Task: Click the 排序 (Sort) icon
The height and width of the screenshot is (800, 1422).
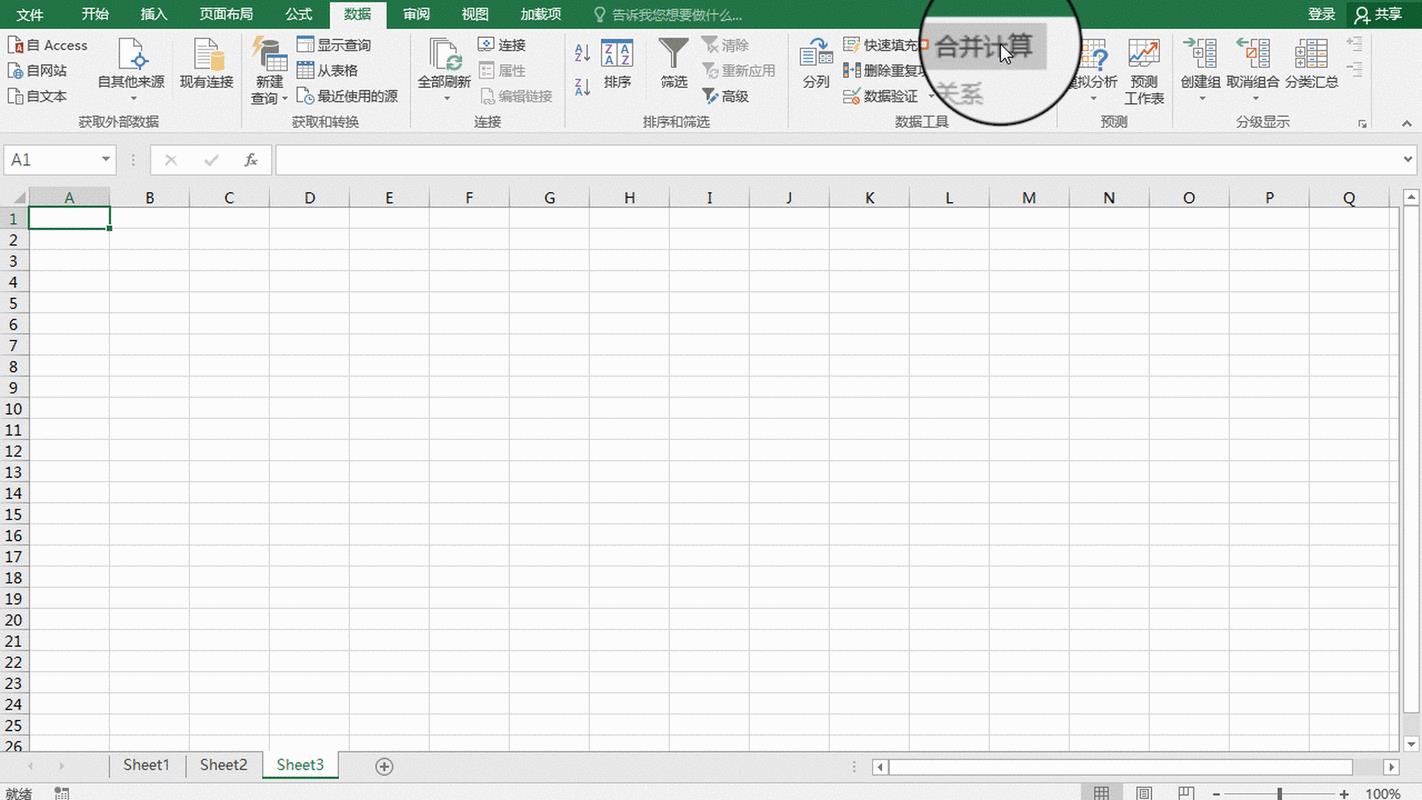Action: pos(617,56)
